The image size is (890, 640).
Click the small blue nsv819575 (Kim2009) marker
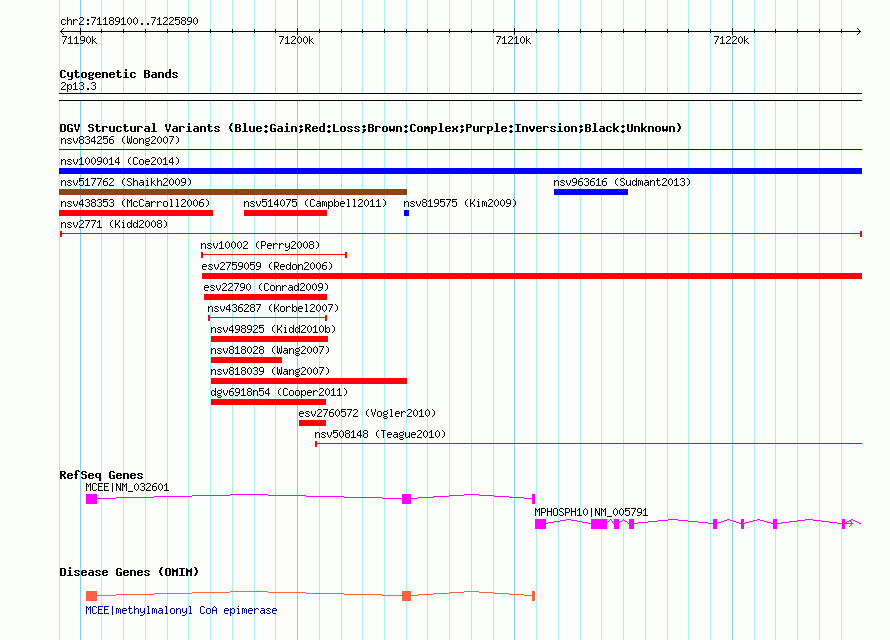pos(406,213)
